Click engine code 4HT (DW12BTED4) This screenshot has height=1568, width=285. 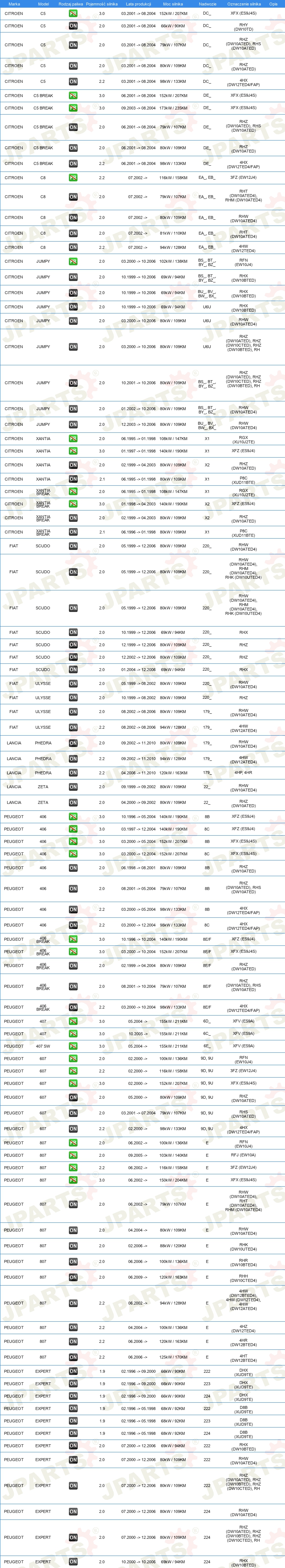(x=243, y=1358)
